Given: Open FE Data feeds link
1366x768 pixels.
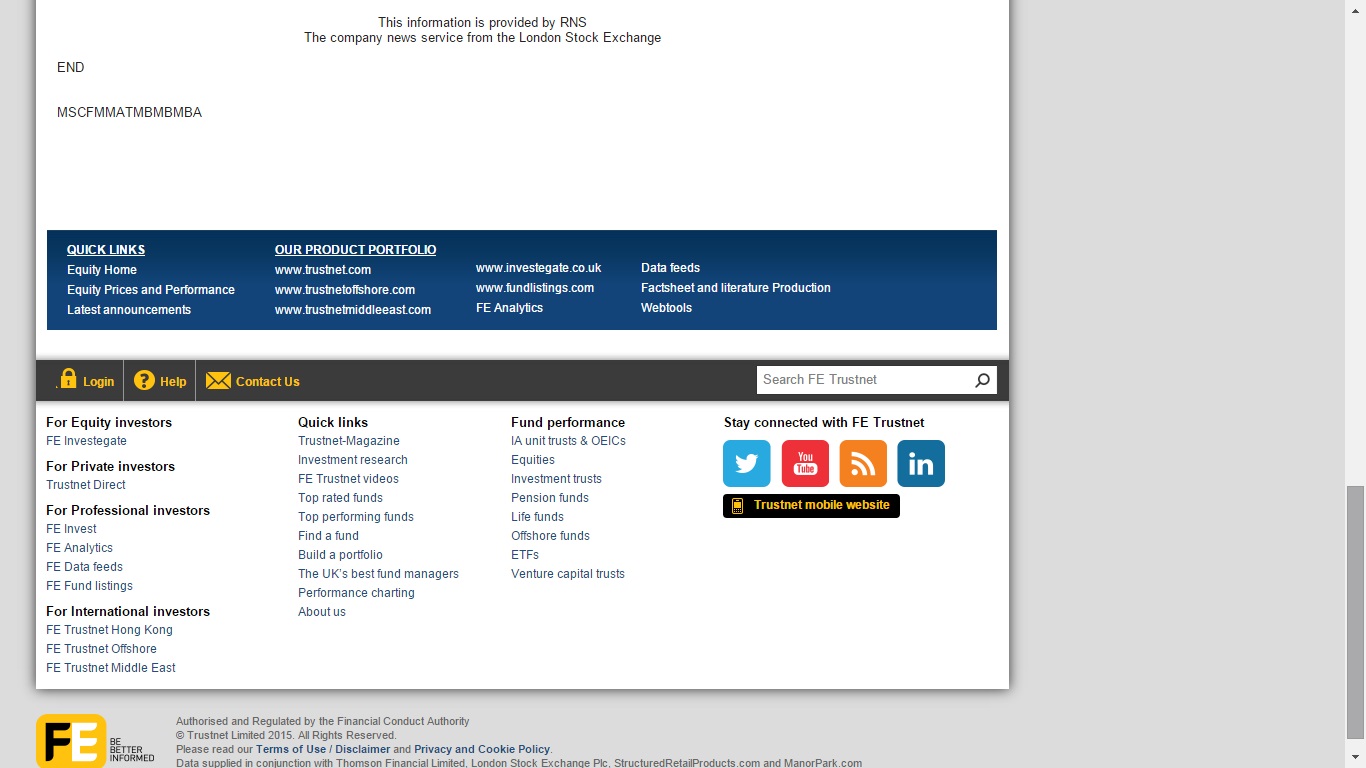Looking at the screenshot, I should click(85, 567).
